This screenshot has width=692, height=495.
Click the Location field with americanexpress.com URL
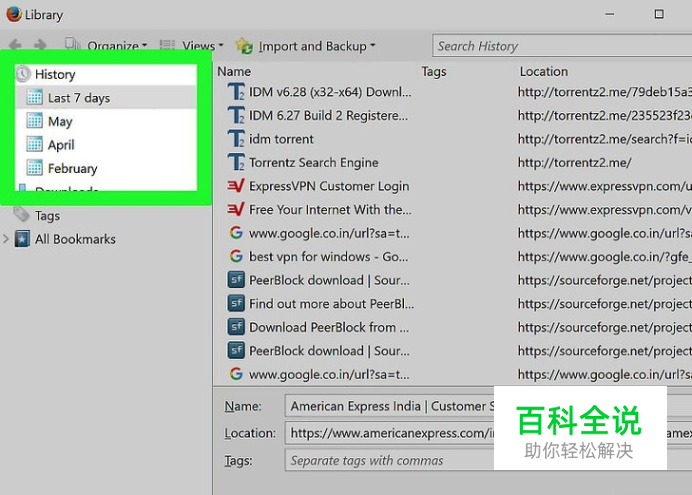[488, 433]
